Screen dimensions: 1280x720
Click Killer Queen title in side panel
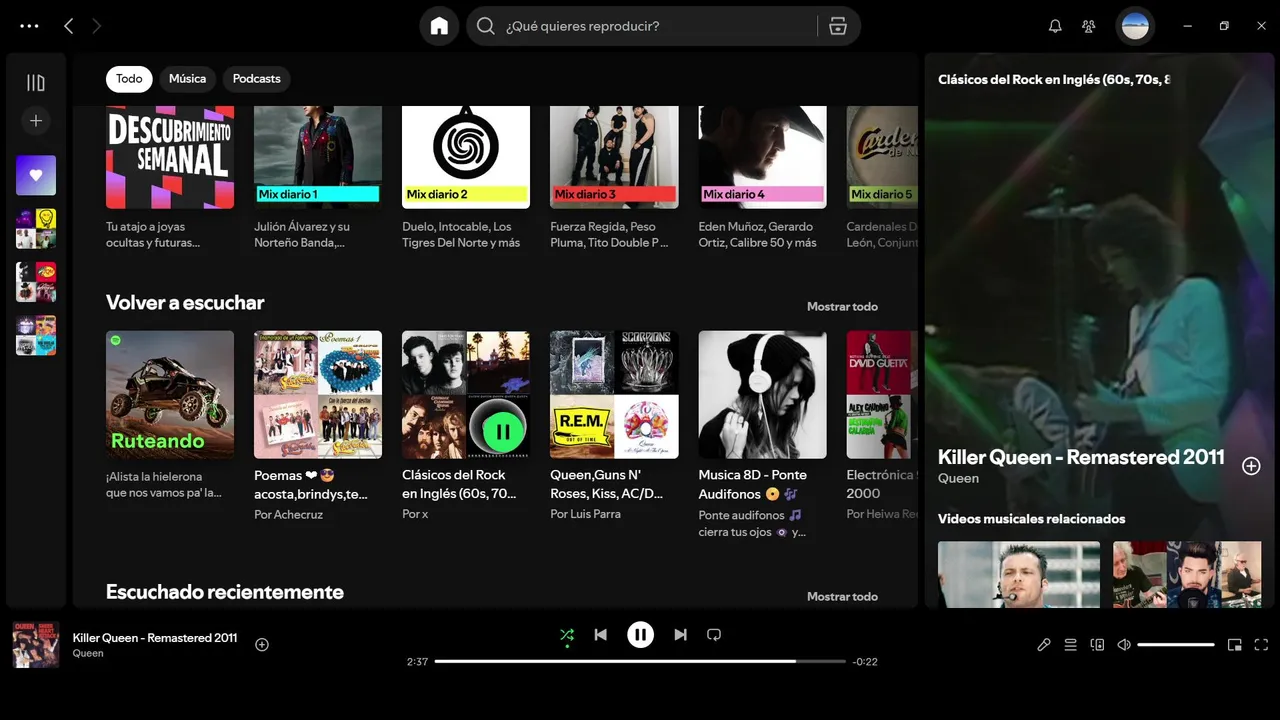click(1081, 457)
